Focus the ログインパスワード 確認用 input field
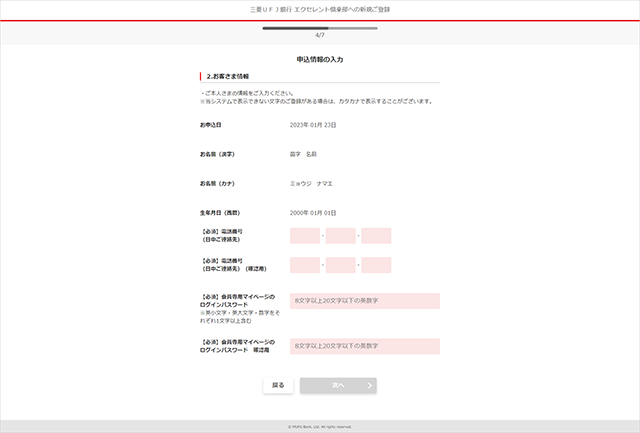640x433 pixels. [x=364, y=346]
